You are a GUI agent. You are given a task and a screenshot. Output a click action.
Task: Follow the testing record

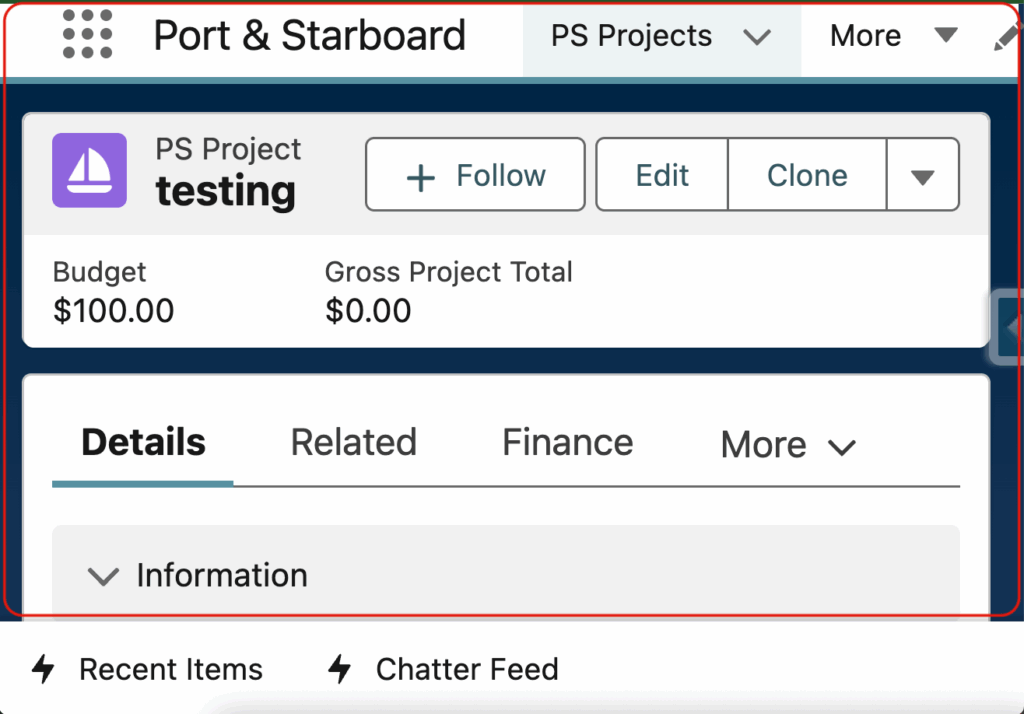(475, 176)
